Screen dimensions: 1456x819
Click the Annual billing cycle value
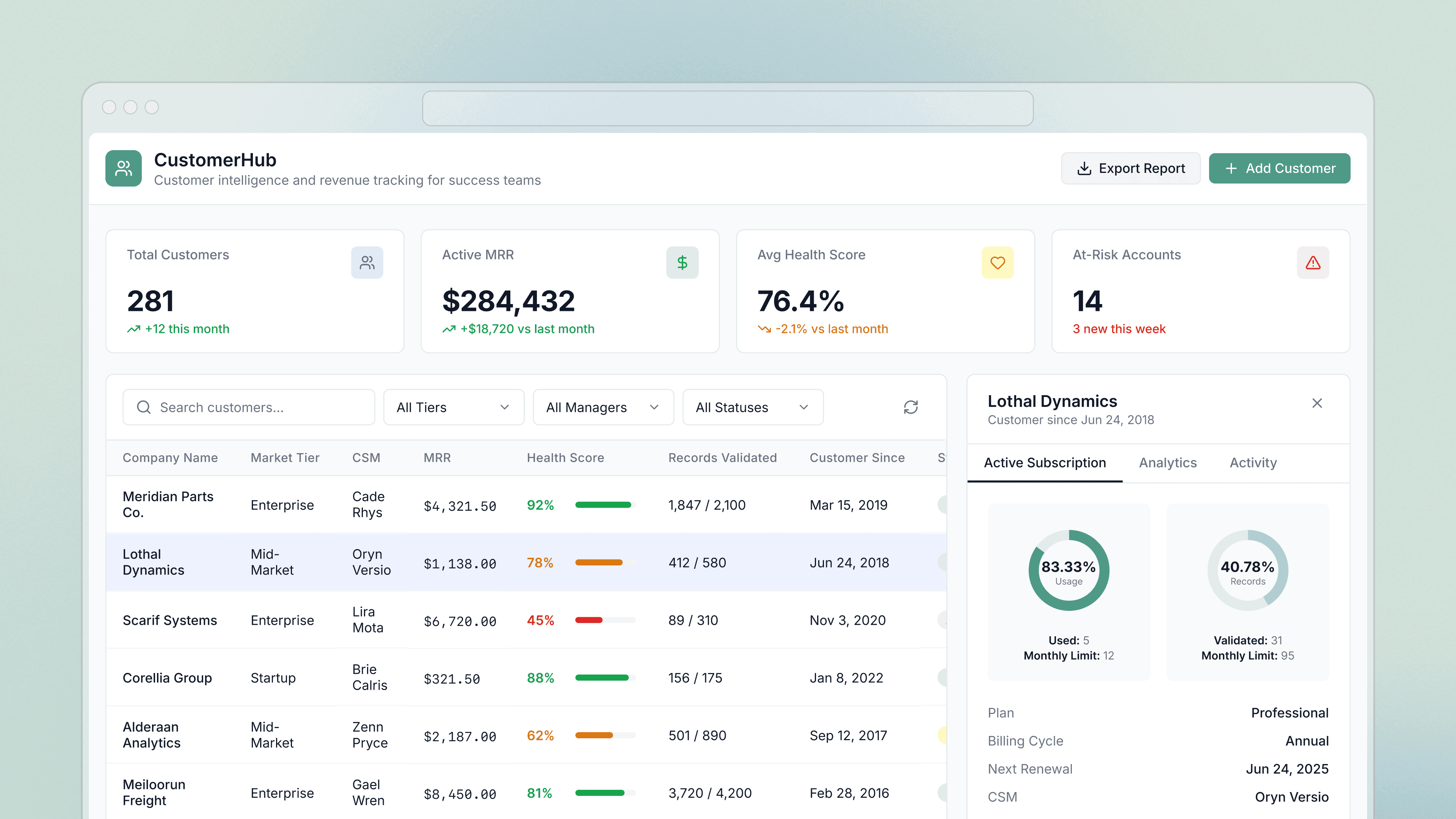[1307, 741]
